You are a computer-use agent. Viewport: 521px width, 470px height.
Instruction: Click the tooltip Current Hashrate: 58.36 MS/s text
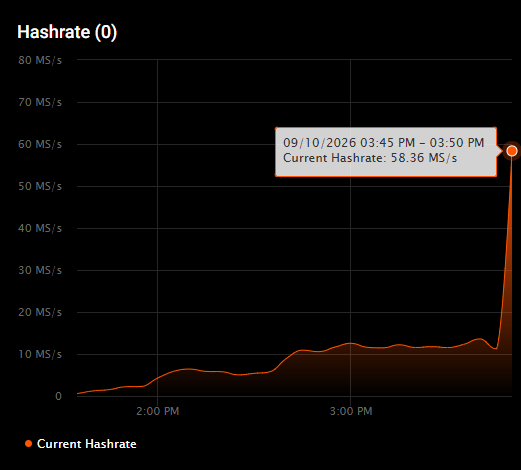[370, 158]
